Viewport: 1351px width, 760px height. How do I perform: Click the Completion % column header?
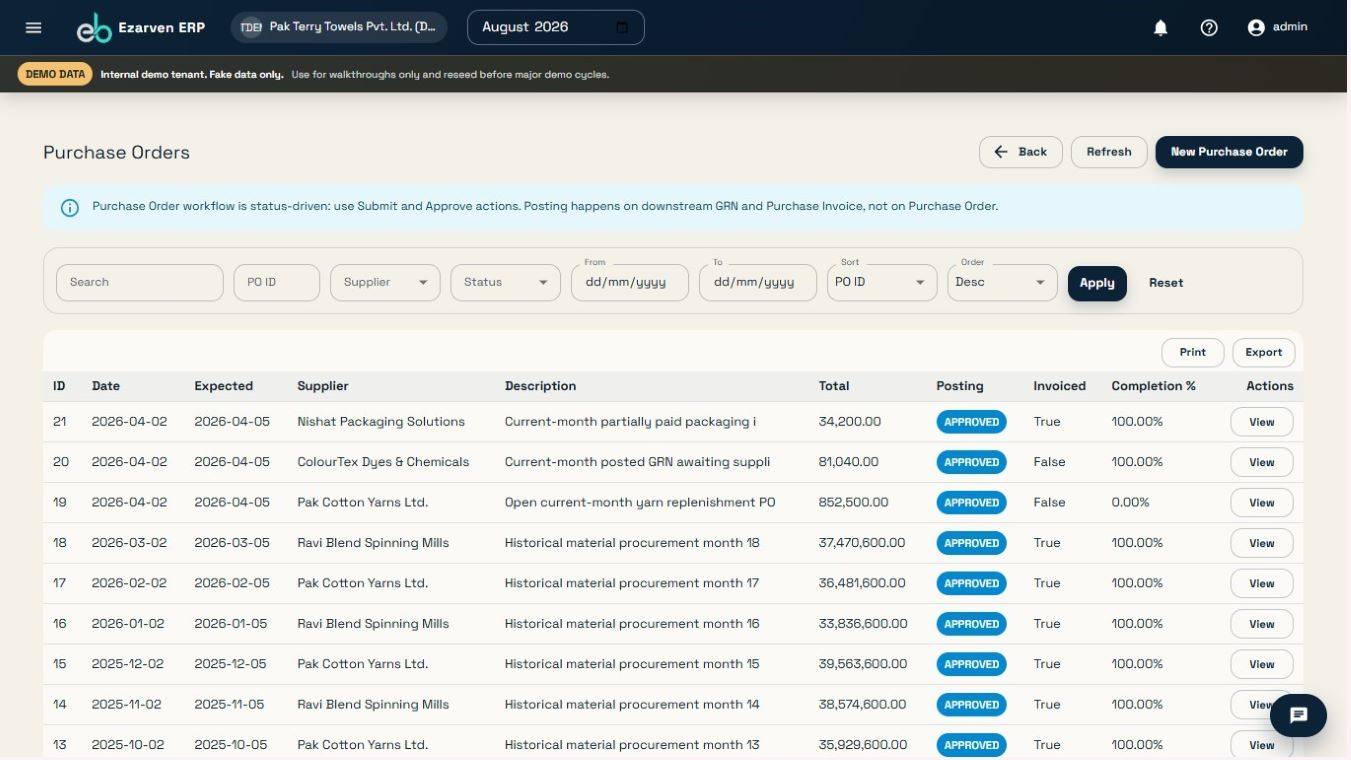(x=1154, y=386)
